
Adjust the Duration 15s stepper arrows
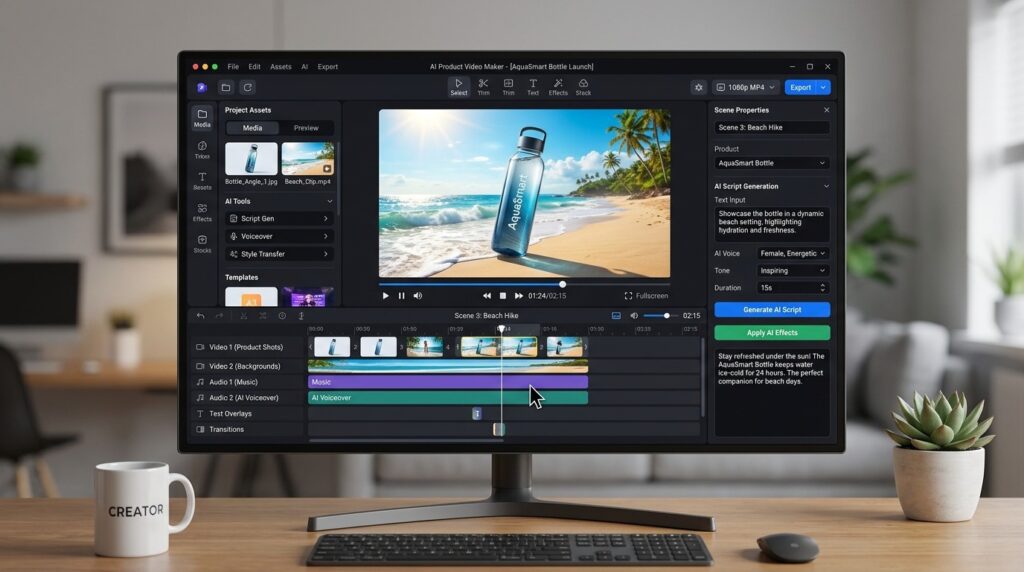[823, 287]
